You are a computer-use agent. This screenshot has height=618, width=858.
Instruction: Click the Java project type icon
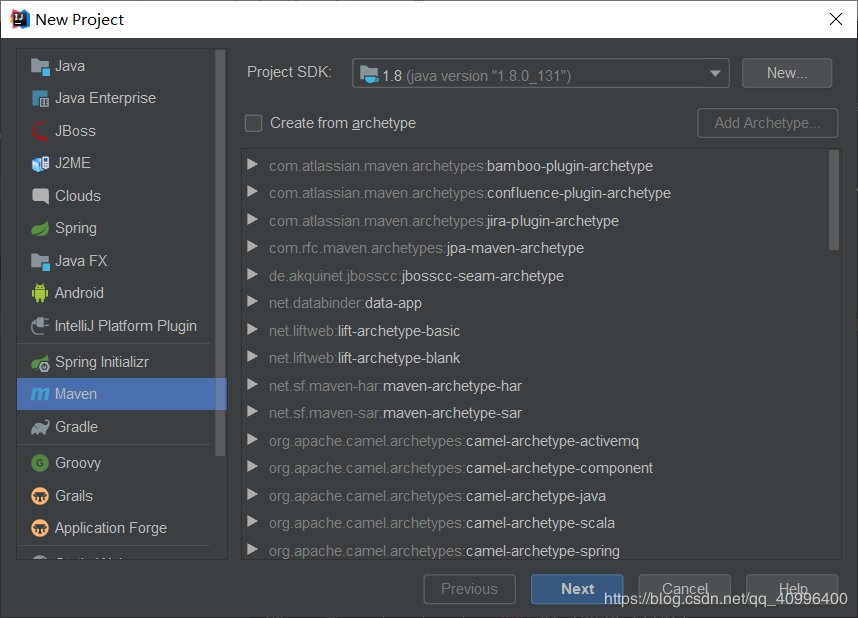tap(40, 67)
